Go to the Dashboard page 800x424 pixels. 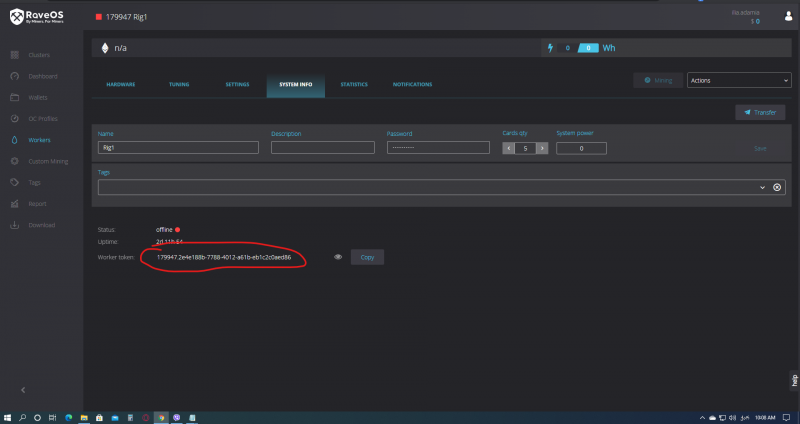pos(42,76)
